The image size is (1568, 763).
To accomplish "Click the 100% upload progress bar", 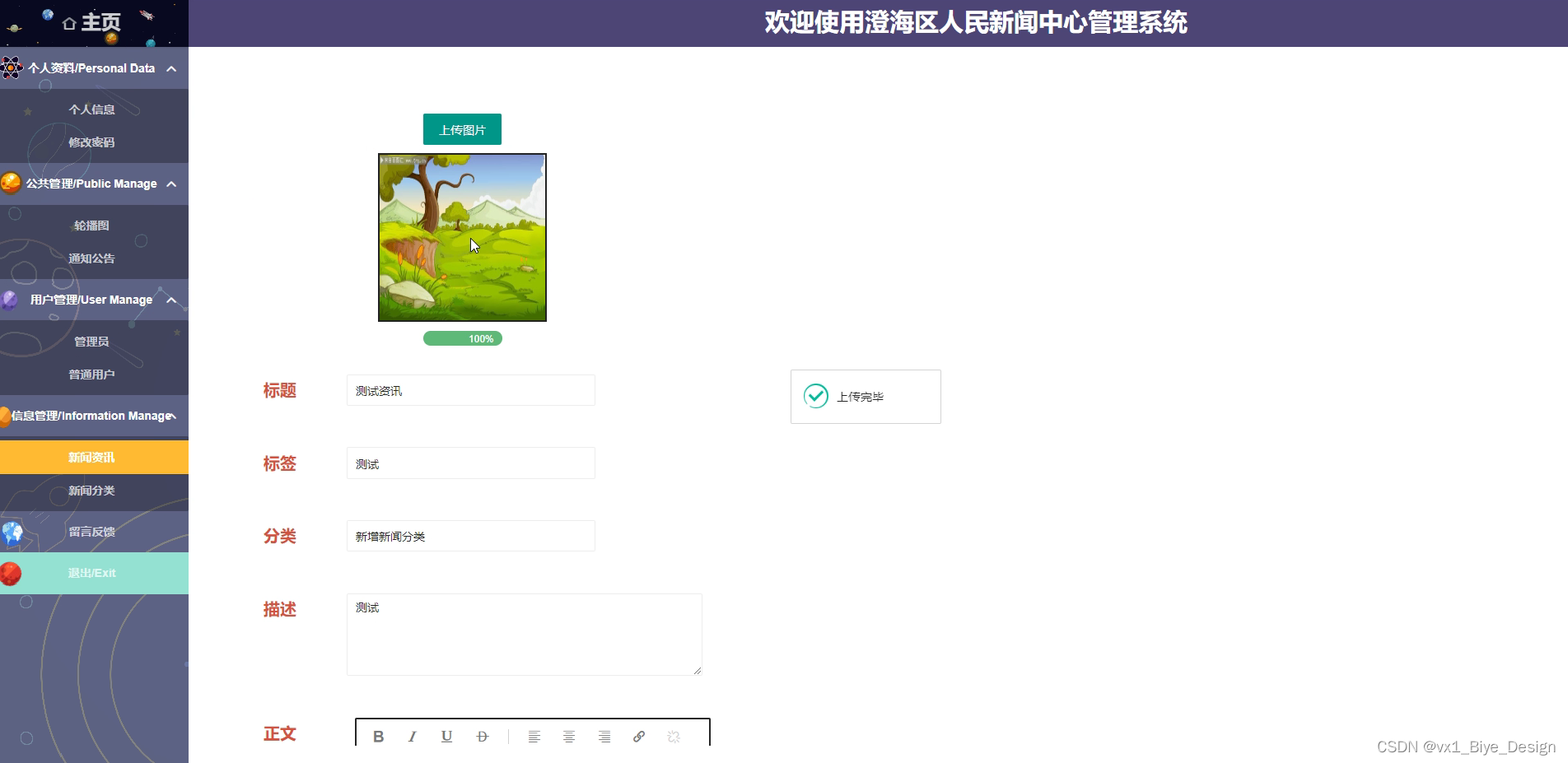I will coord(463,338).
